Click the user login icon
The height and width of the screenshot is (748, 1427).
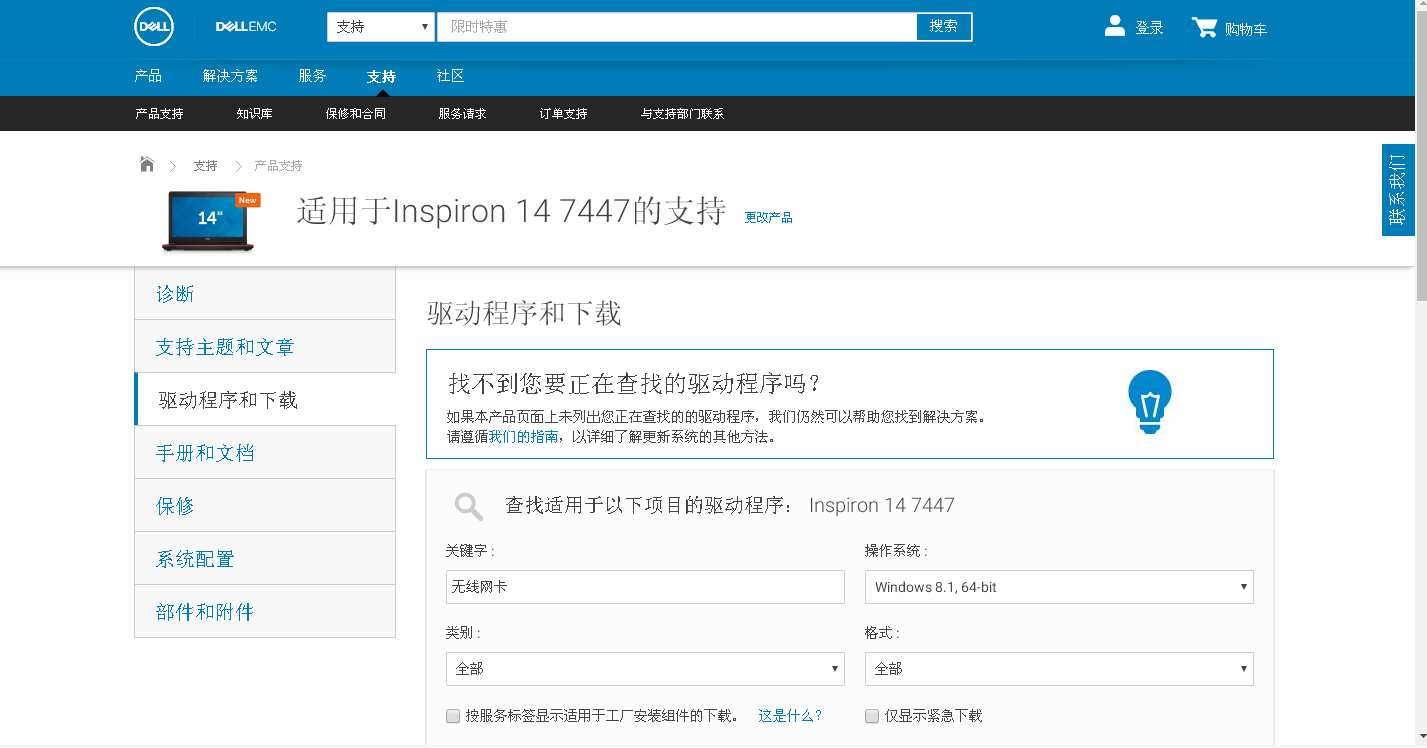click(x=1115, y=26)
